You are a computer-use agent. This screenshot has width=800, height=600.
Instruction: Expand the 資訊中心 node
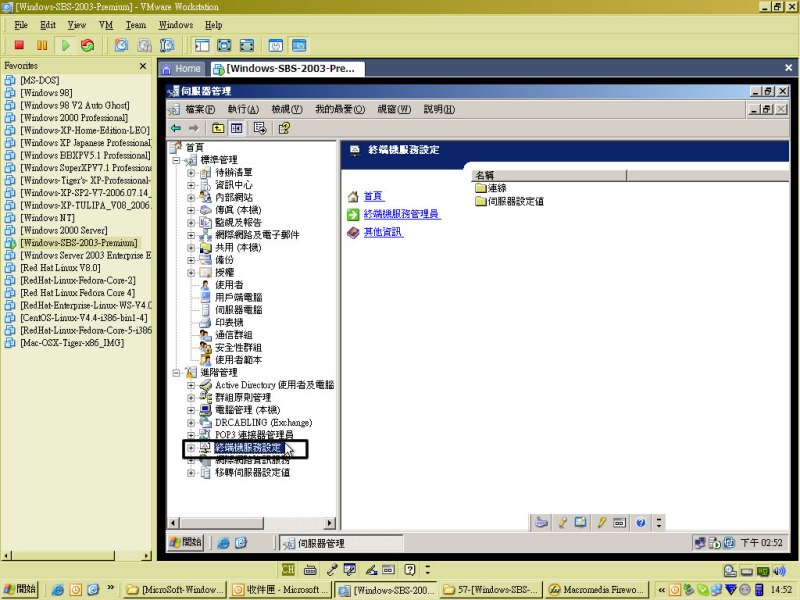191,185
